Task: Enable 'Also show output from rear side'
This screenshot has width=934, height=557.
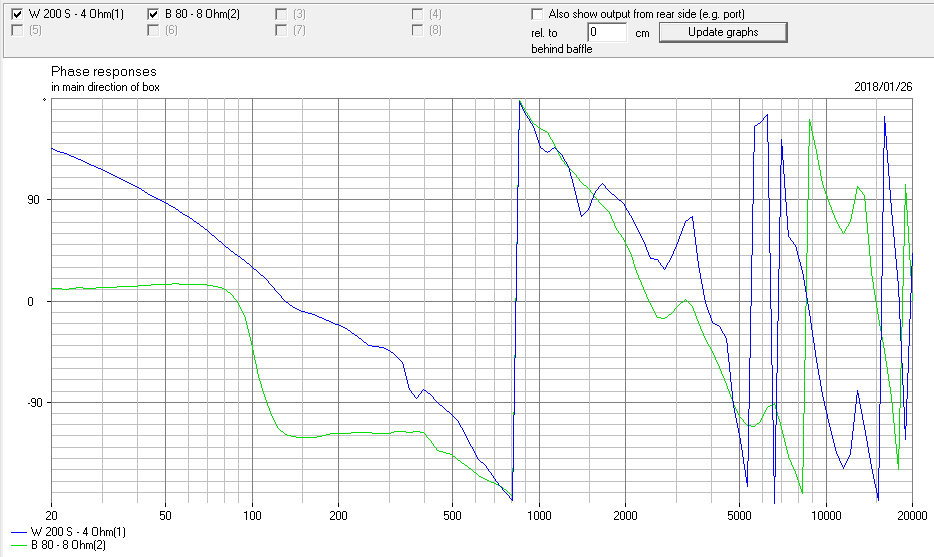Action: coord(537,14)
